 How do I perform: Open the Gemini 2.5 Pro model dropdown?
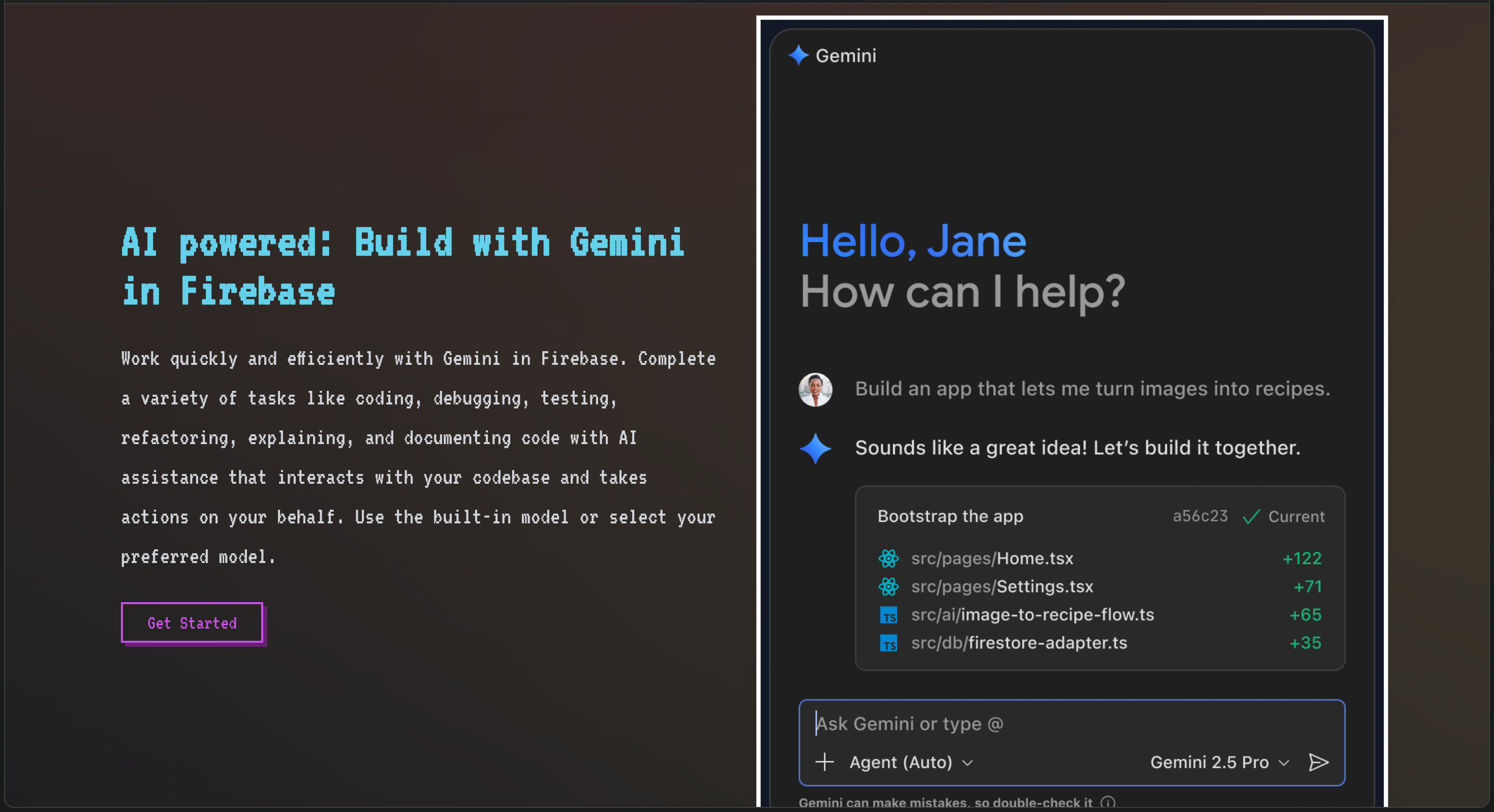[x=1219, y=762]
